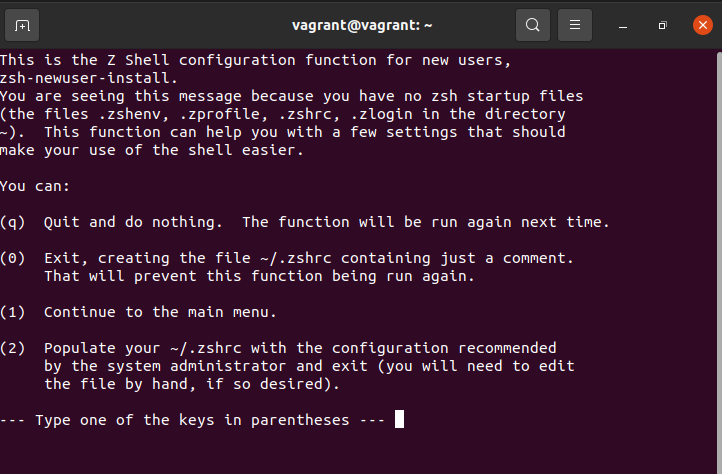This screenshot has width=722, height=474.
Task: Click the "(2)" populate option key
Action: click(x=13, y=348)
